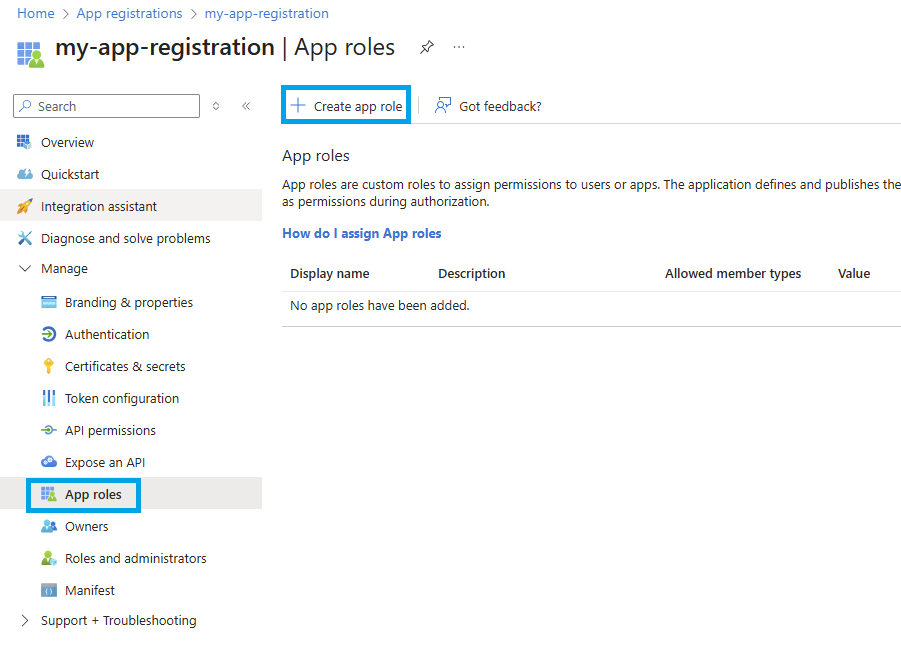Viewport: 901px width, 671px height.
Task: Go to API permissions
Action: pyautogui.click(x=131, y=430)
